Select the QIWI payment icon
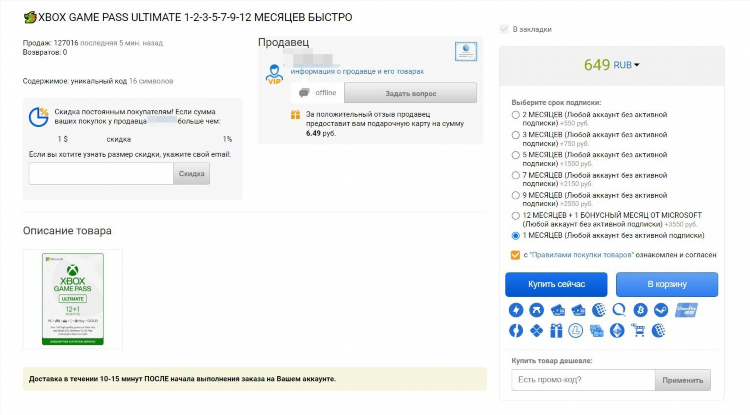 pos(619,310)
